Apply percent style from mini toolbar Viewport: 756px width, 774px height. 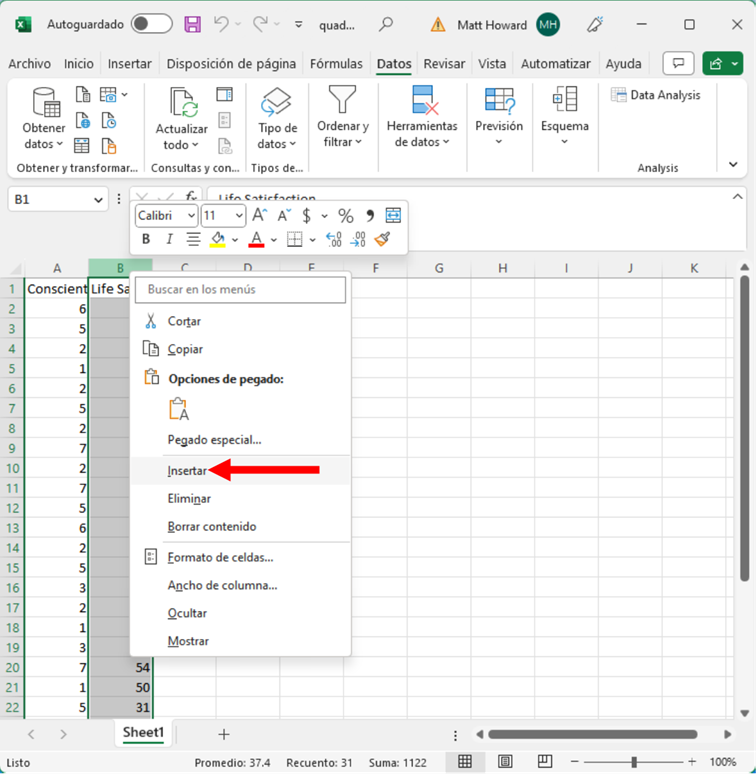(x=346, y=216)
